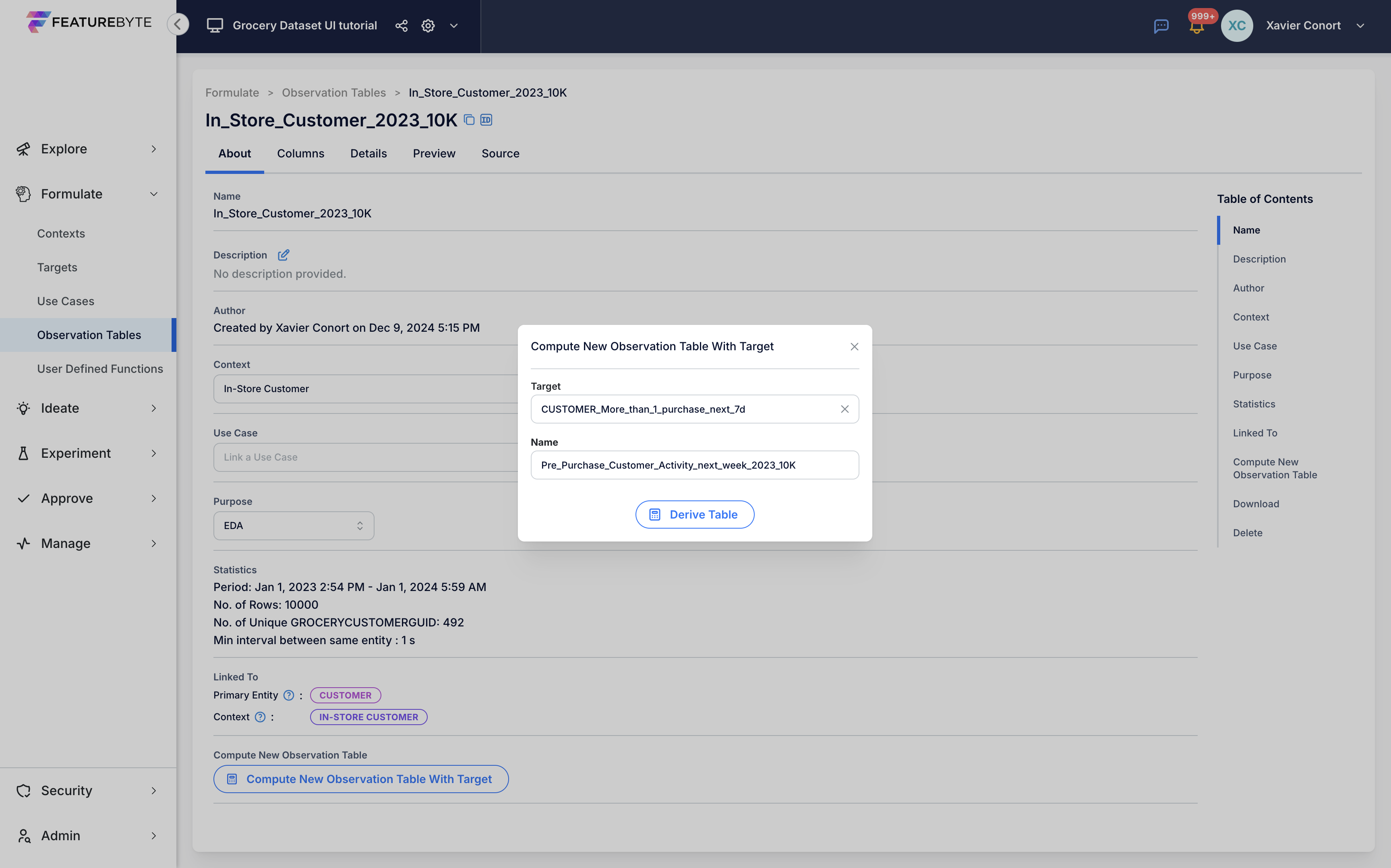Screen dimensions: 1391x868
Task: Click the FeatureByte logo
Action: tap(89, 22)
